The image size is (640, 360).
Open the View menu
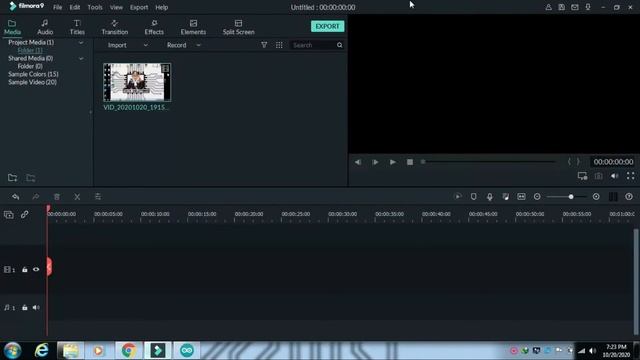pyautogui.click(x=116, y=7)
